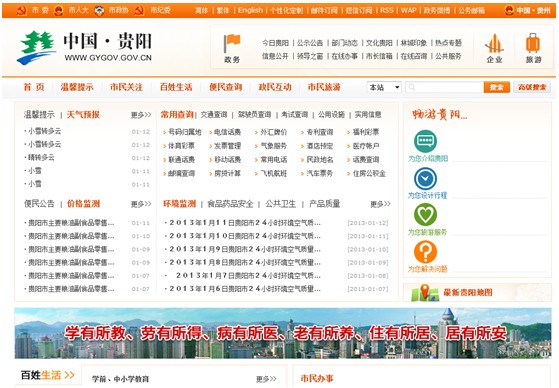The width and height of the screenshot is (559, 388).
Task: Open the 高级搜索 button
Action: tap(532, 87)
